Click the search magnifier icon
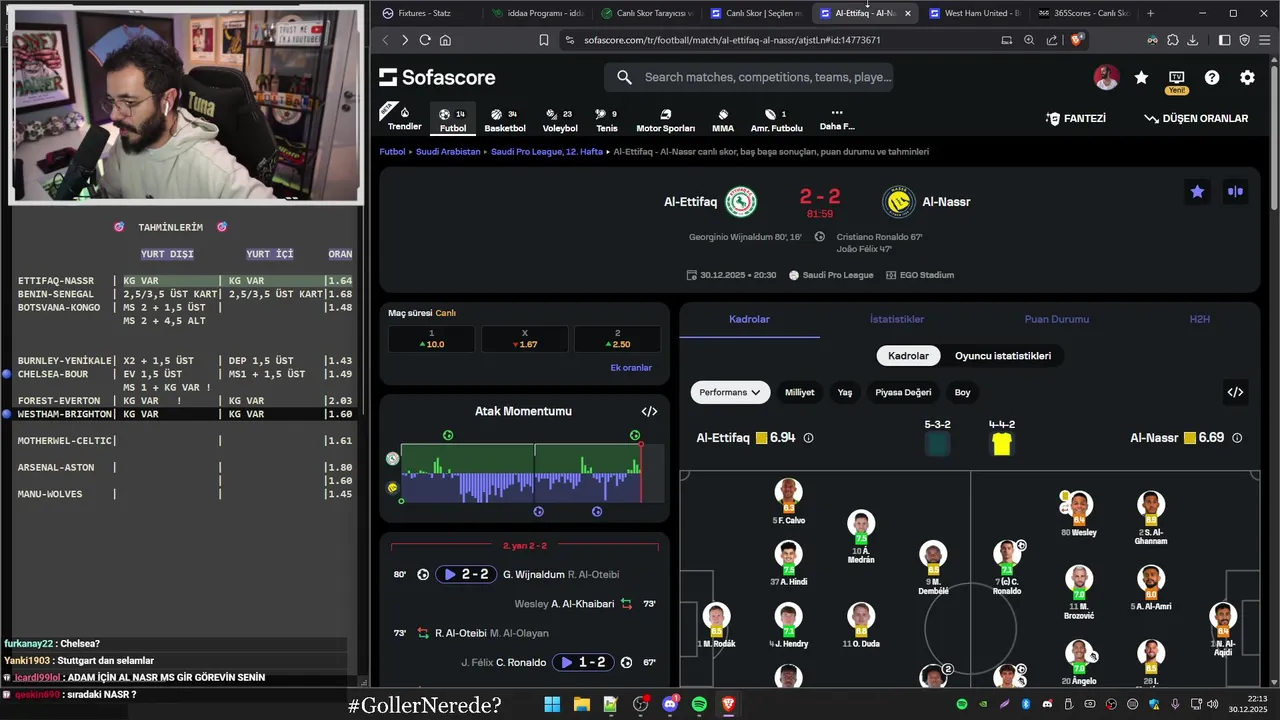Image resolution: width=1280 pixels, height=720 pixels. (x=624, y=77)
